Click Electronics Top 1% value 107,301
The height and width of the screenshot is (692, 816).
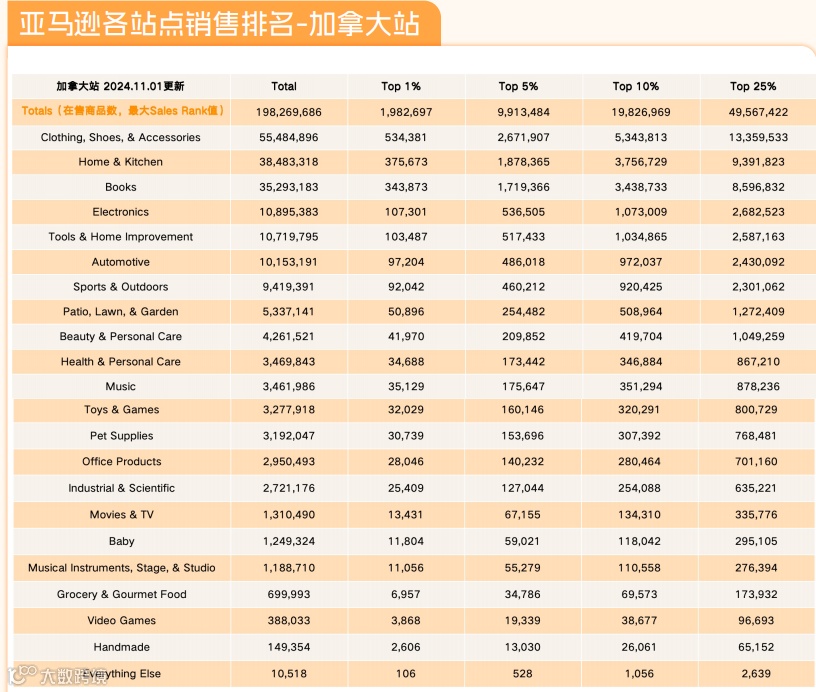406,212
